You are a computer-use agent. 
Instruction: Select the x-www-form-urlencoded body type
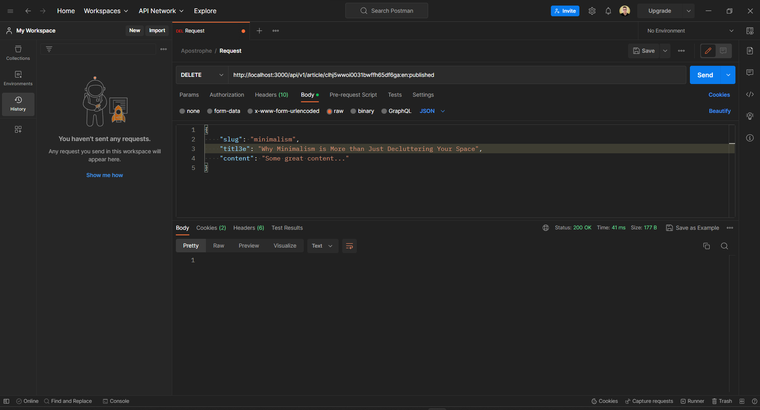(x=284, y=111)
